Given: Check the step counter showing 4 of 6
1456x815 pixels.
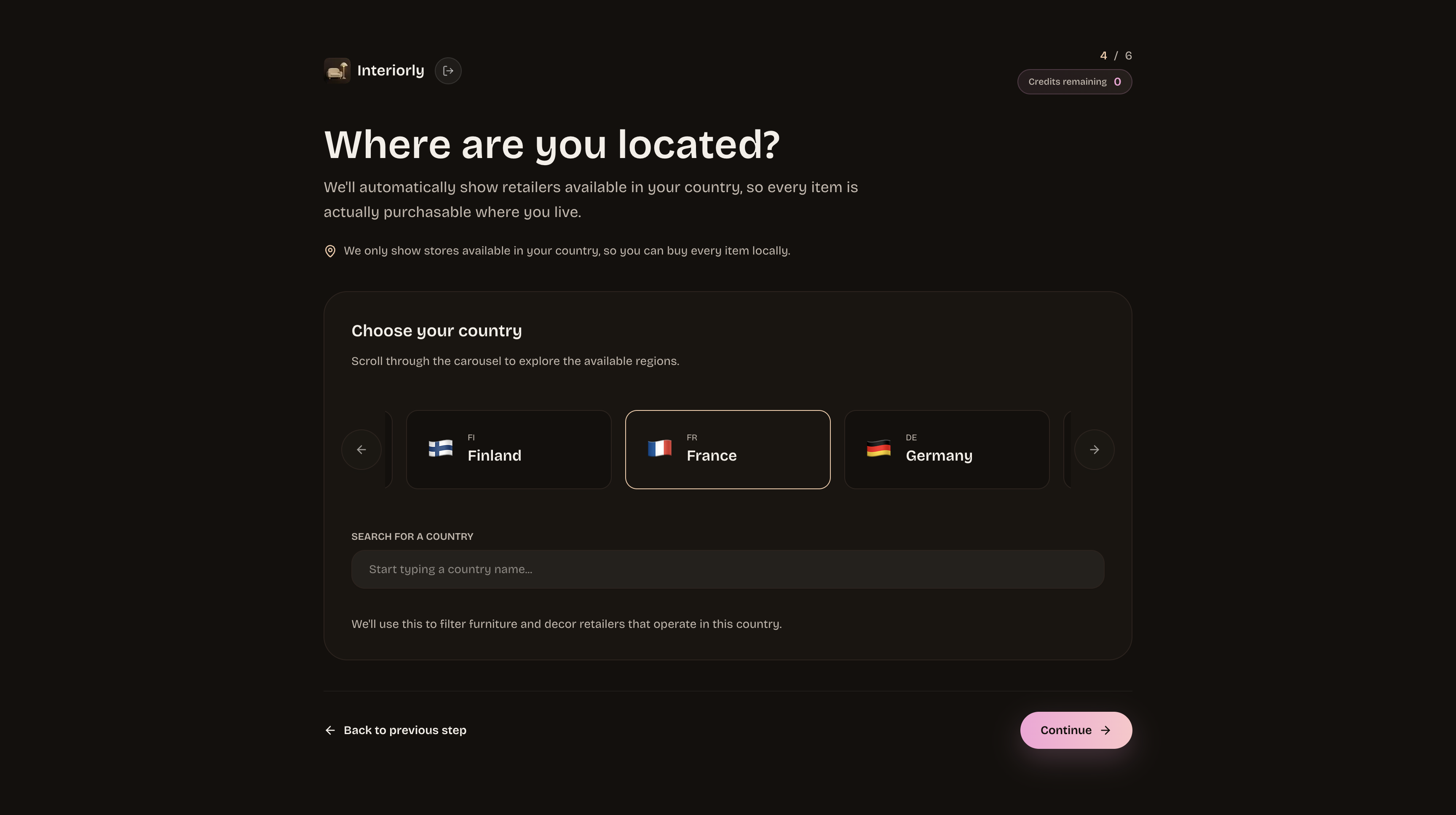Looking at the screenshot, I should [1115, 55].
